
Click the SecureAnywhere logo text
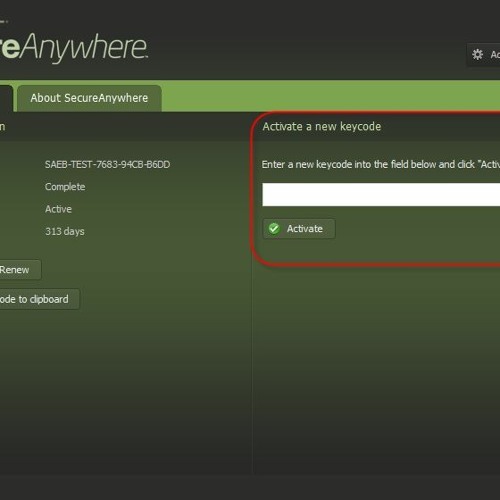[x=73, y=47]
